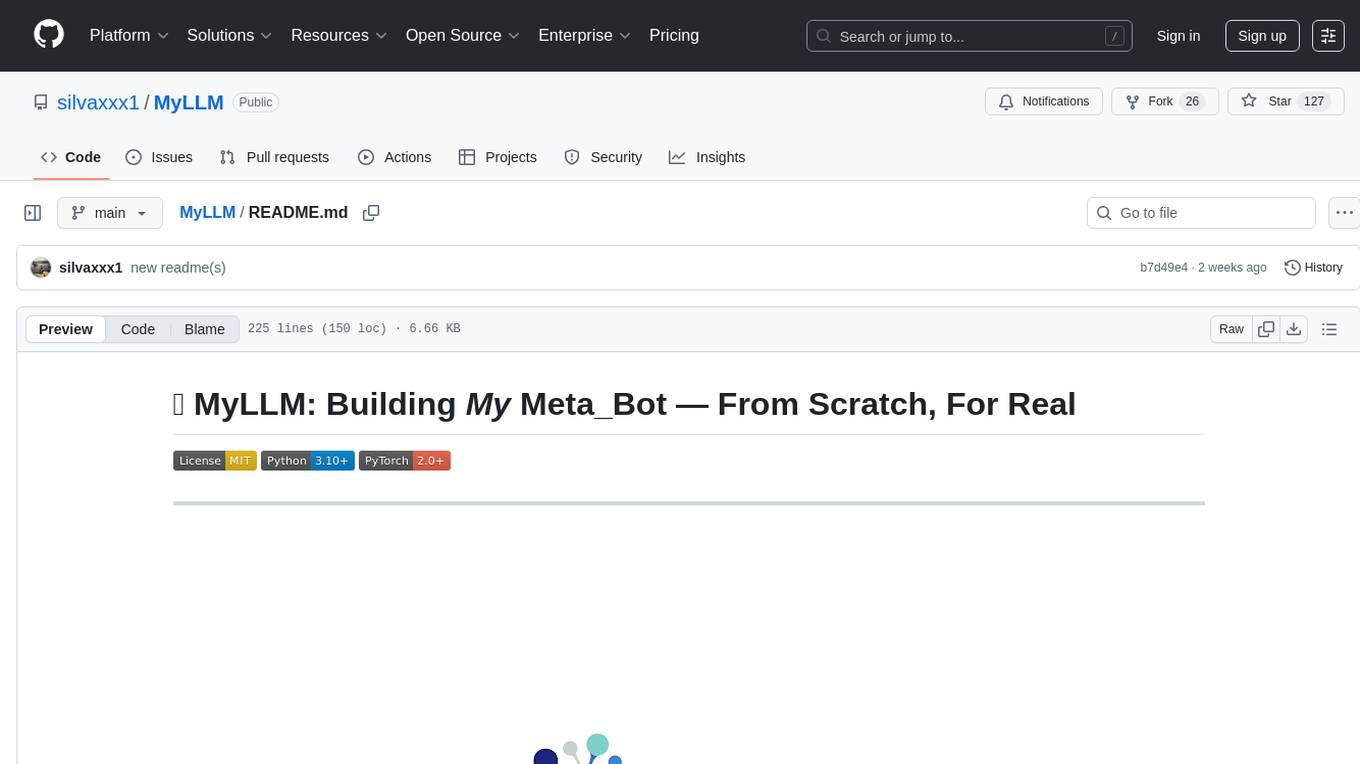The image size is (1360, 764).
Task: Open the main branch selector dropdown
Action: pos(110,213)
